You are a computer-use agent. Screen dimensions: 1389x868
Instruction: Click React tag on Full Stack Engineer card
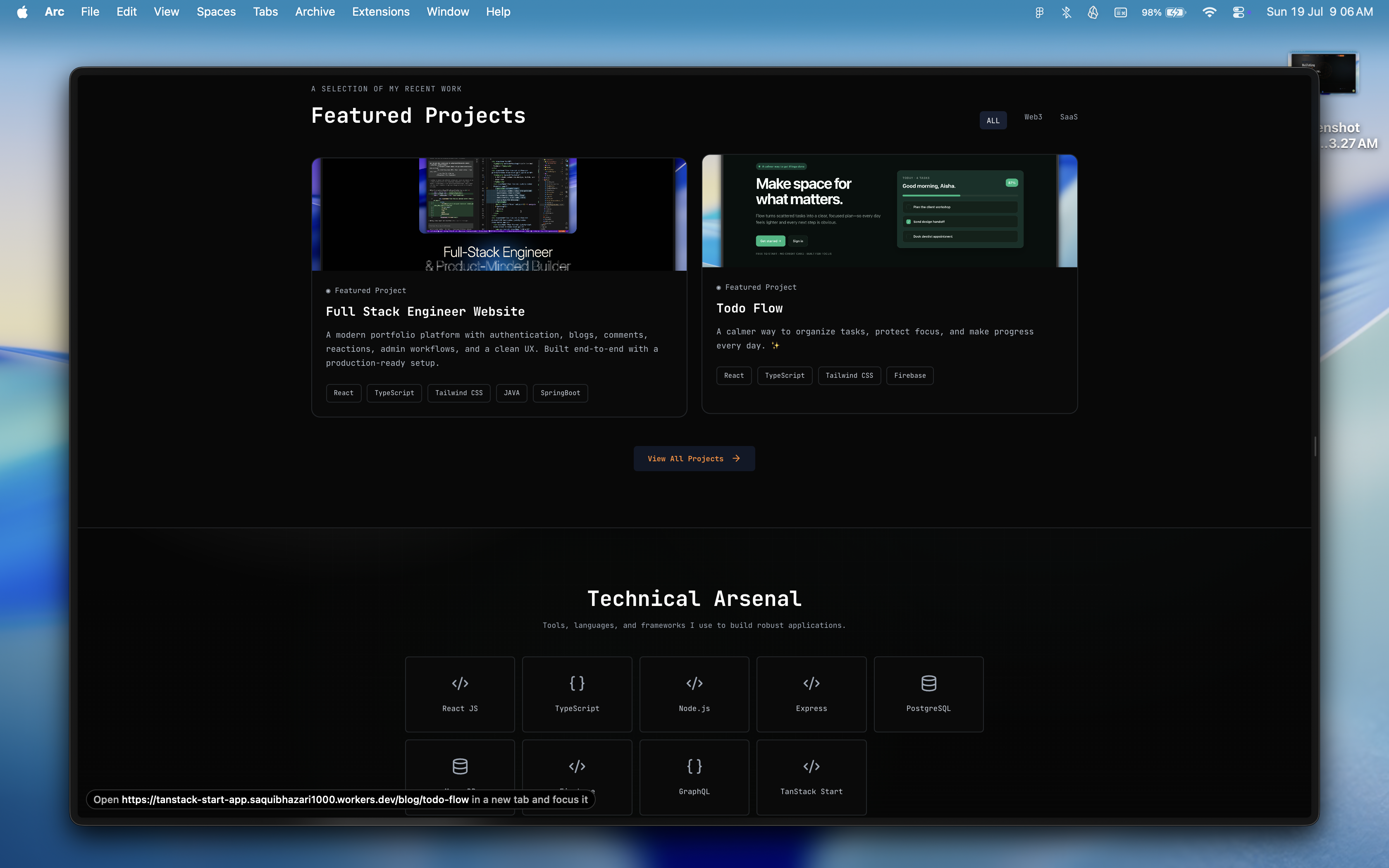[343, 393]
